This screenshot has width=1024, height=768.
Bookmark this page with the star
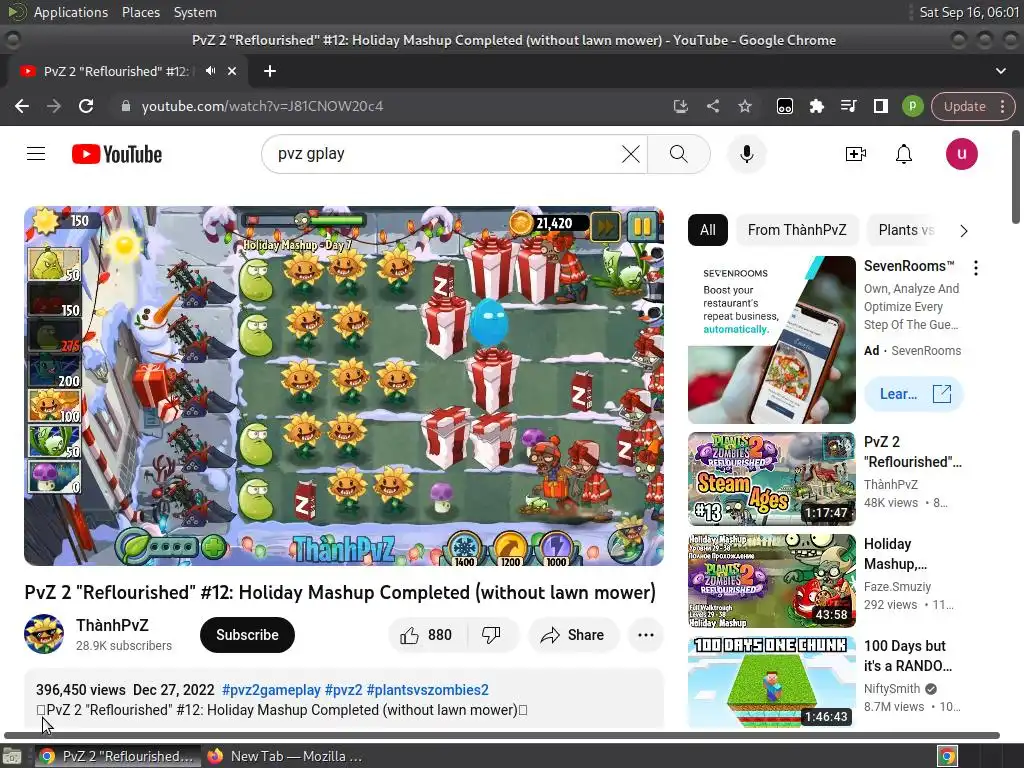tap(744, 106)
